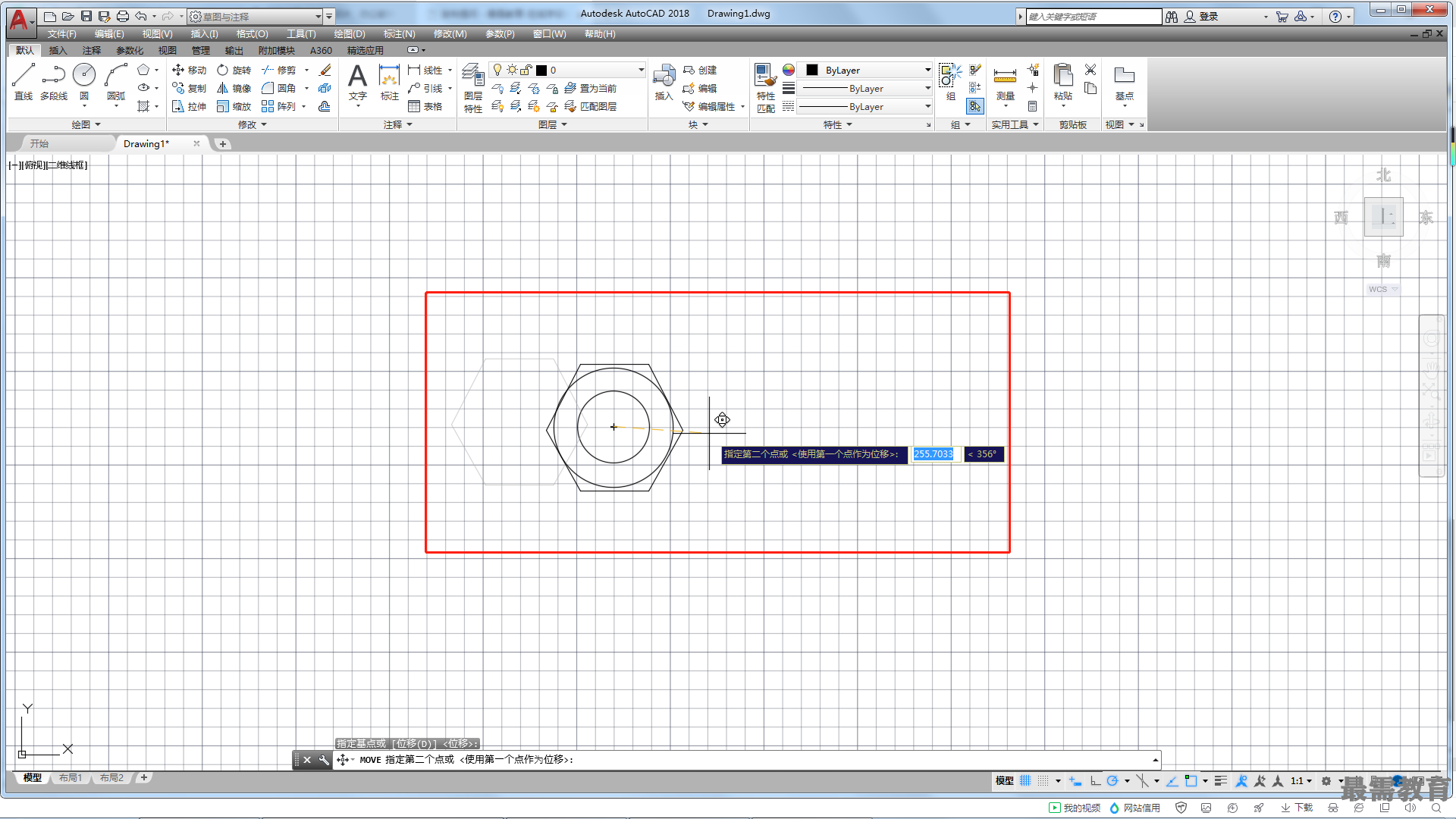Image resolution: width=1456 pixels, height=819 pixels.
Task: Choose the Scale (缩放) command
Action: [x=234, y=106]
